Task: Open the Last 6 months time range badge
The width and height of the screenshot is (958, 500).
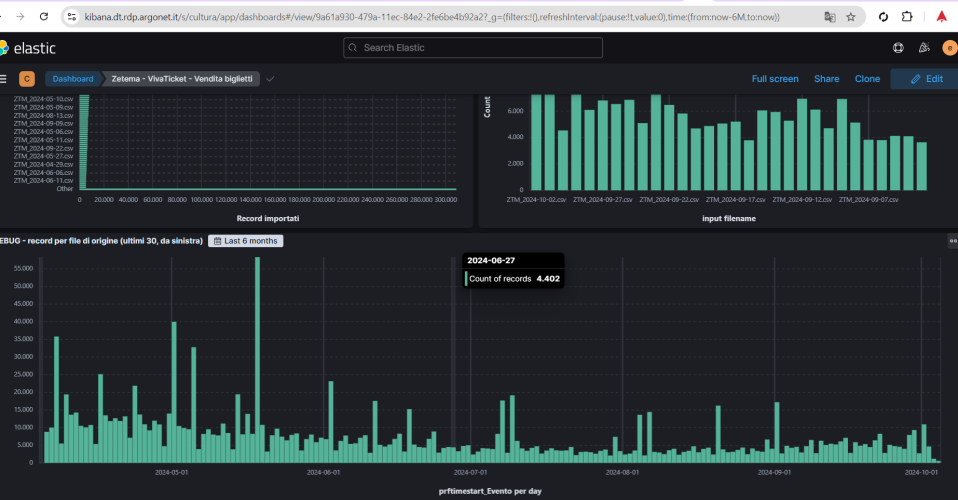Action: point(246,241)
